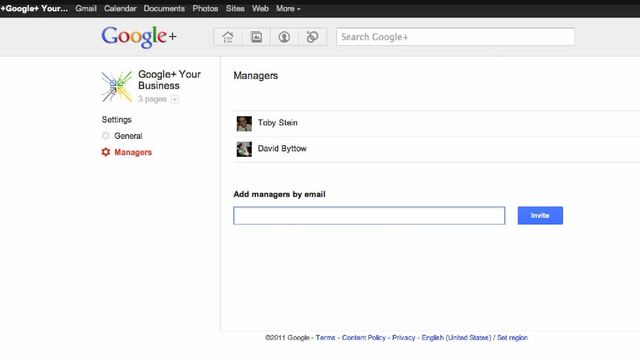Click the Google+ logo
This screenshot has height=360, width=640.
tap(139, 37)
